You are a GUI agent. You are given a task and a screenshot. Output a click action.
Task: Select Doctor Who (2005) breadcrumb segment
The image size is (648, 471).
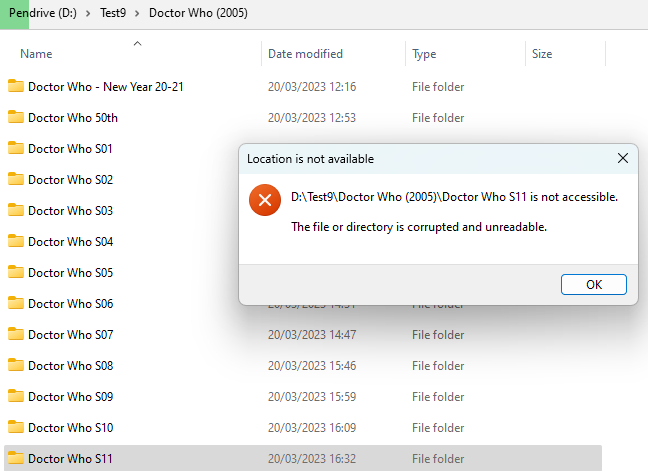pyautogui.click(x=198, y=13)
